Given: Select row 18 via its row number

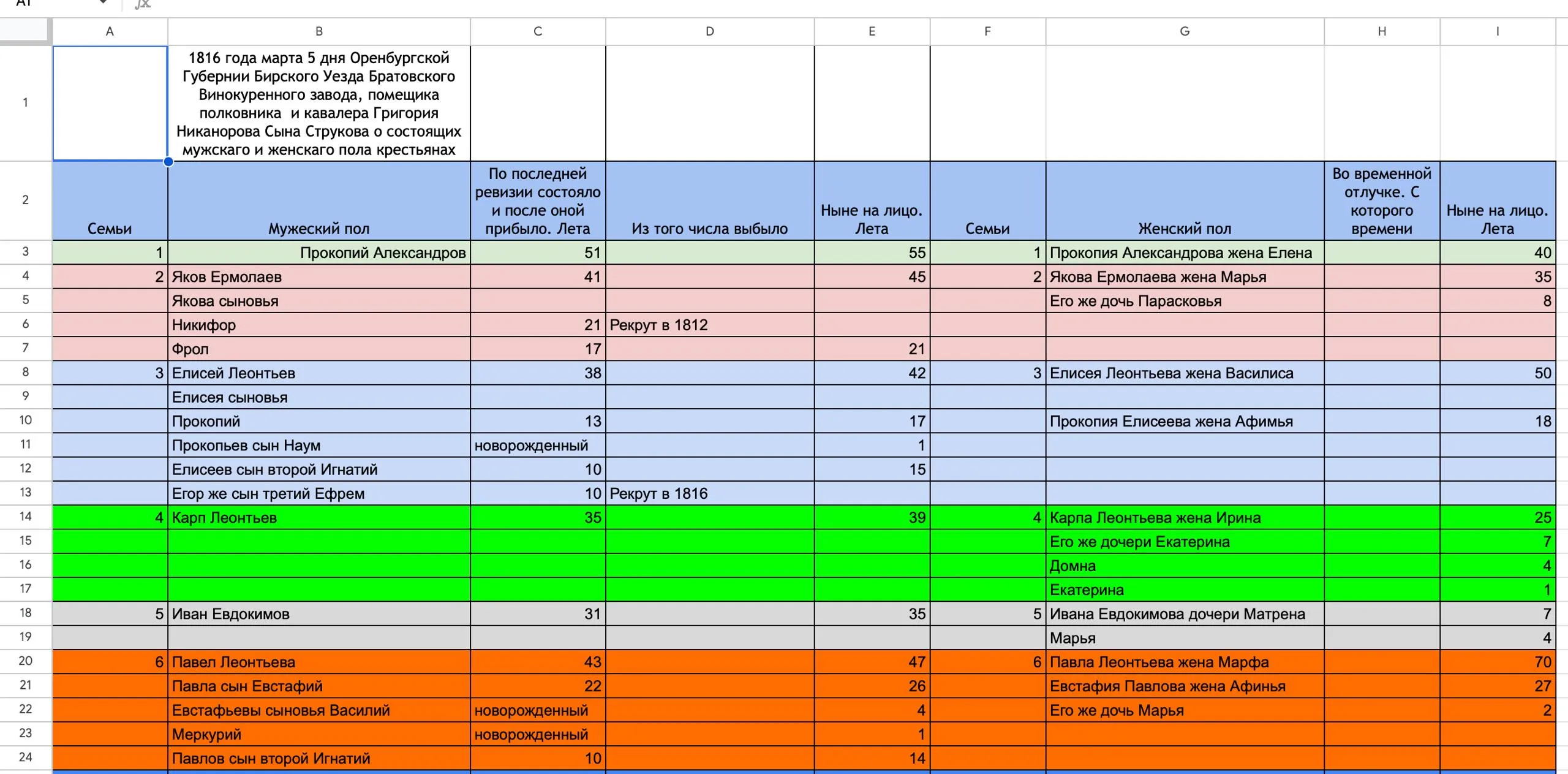Looking at the screenshot, I should [26, 613].
